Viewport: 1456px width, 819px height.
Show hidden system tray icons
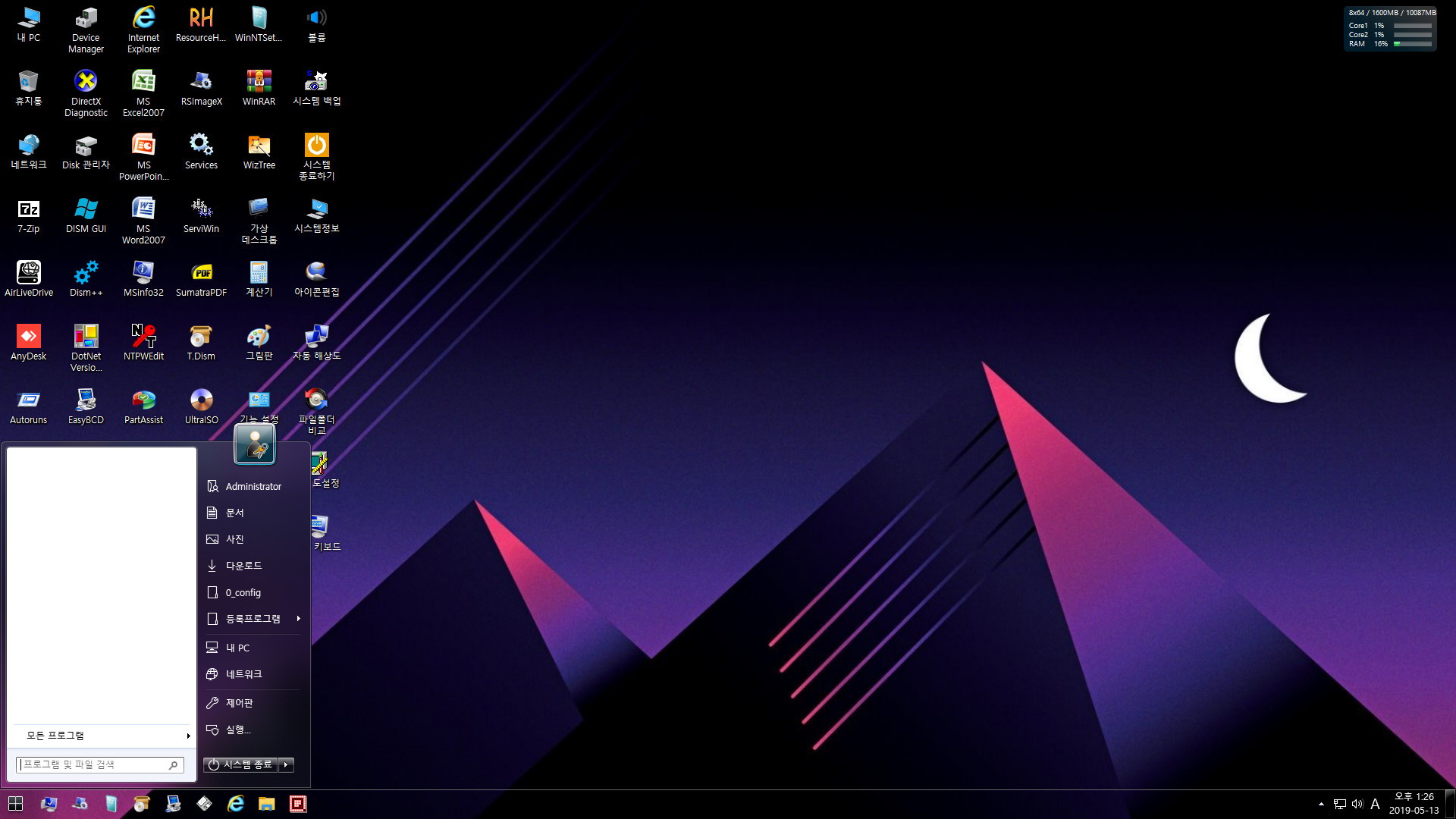pyautogui.click(x=1321, y=804)
